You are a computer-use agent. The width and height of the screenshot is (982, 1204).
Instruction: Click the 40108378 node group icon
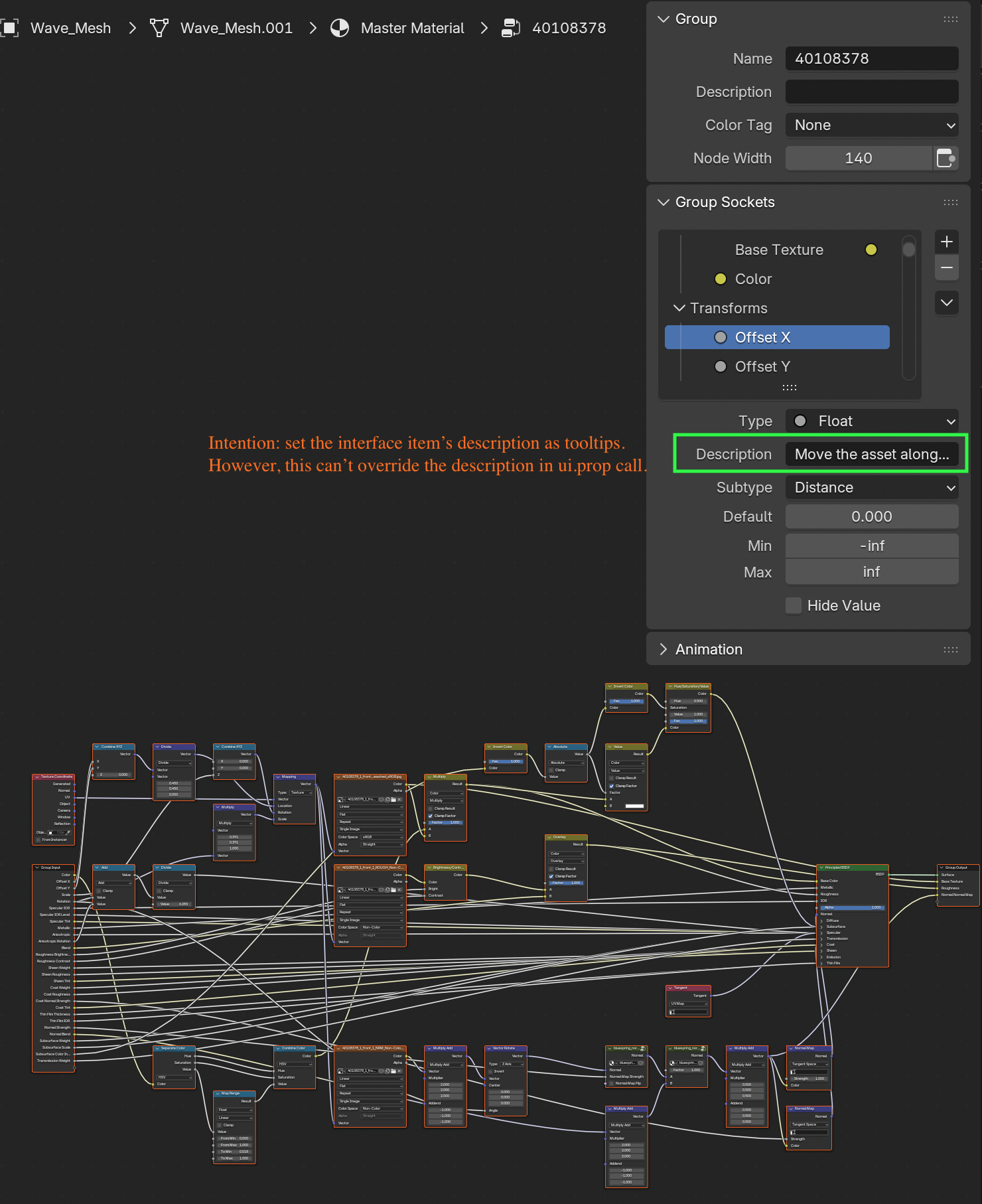[511, 28]
